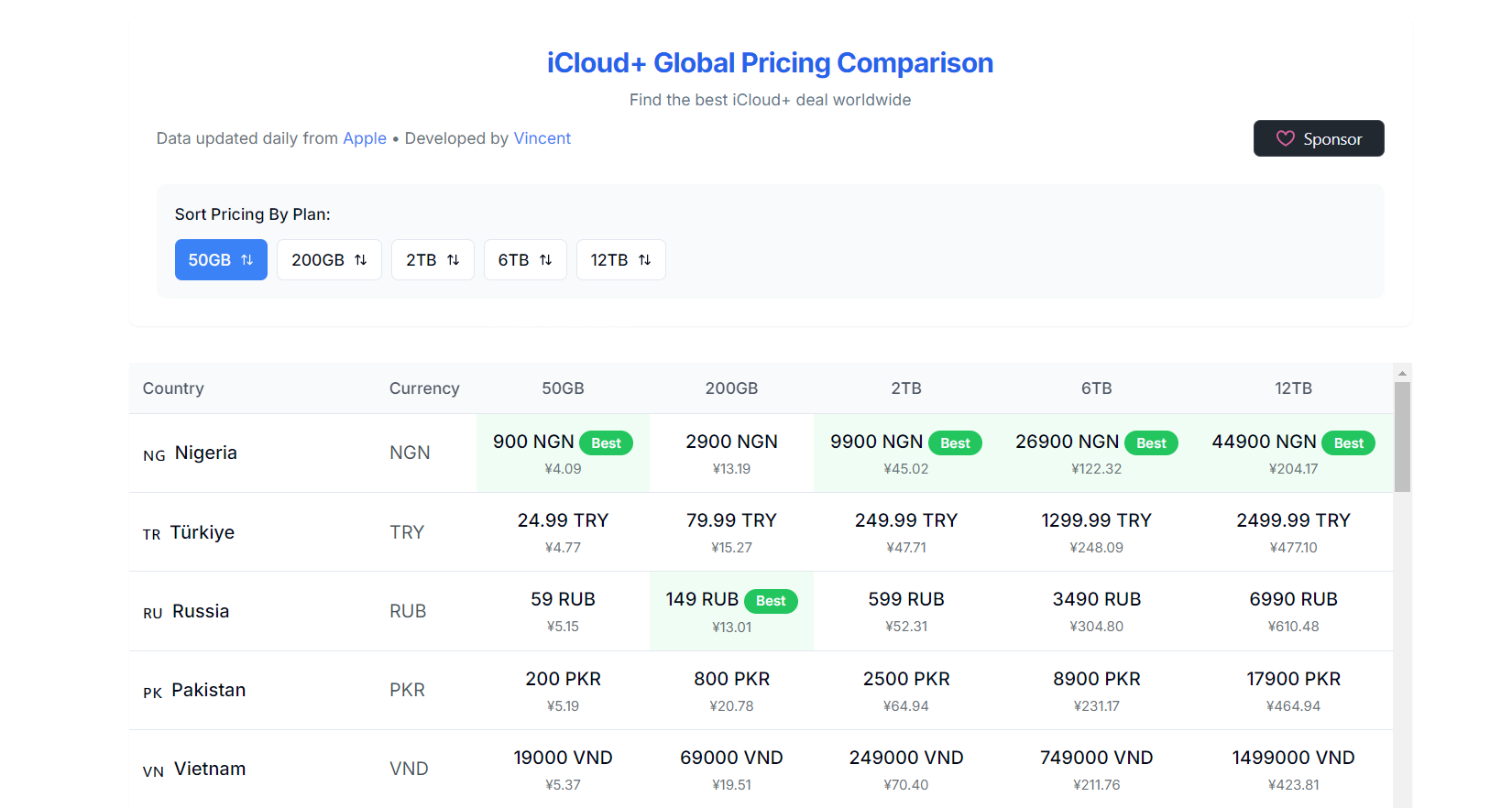Click the ¥4.09 converted price under 900 NGN
Viewport: 1512px width, 808px height.
[563, 469]
